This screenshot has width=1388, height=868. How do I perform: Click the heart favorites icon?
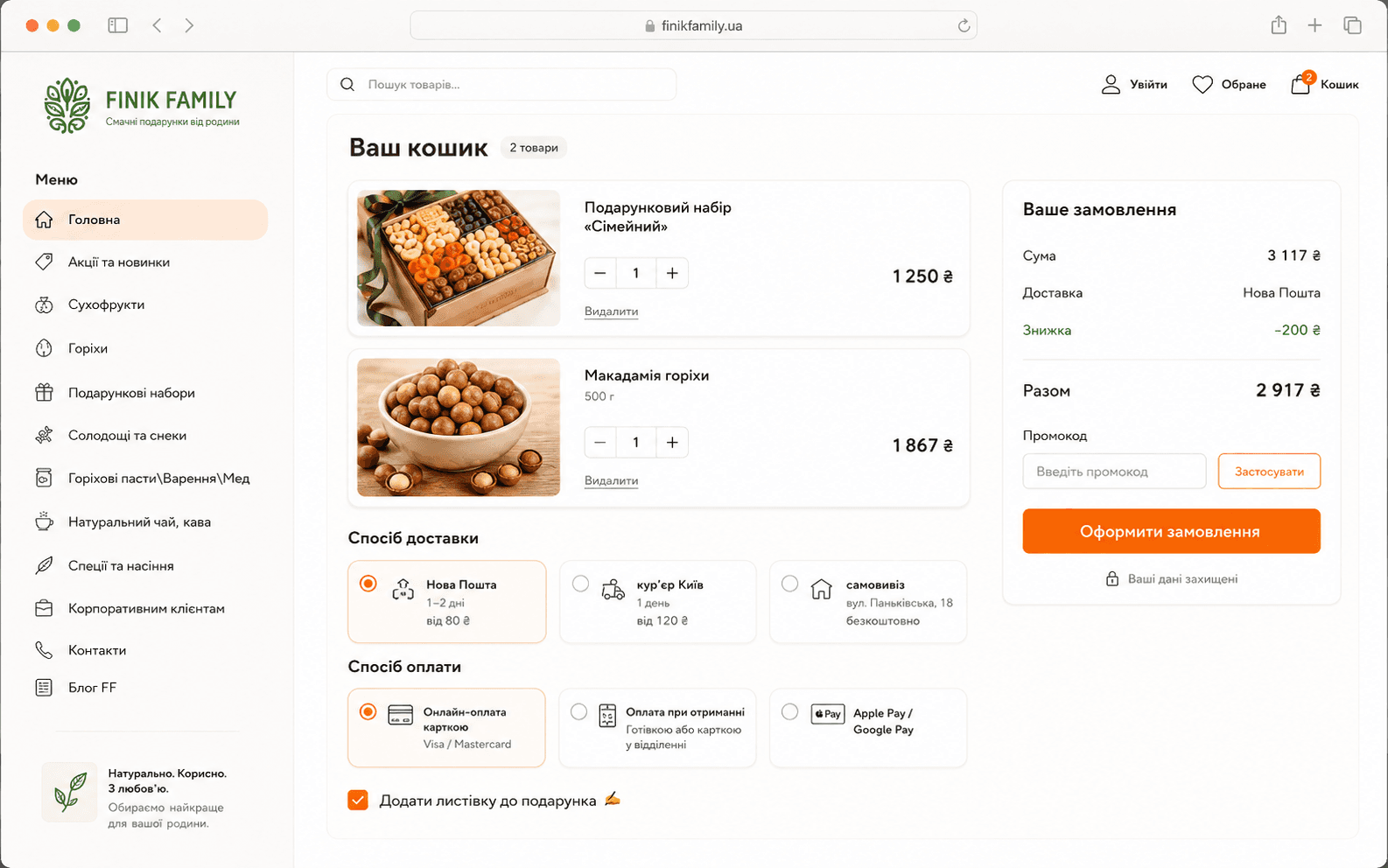coord(1202,84)
